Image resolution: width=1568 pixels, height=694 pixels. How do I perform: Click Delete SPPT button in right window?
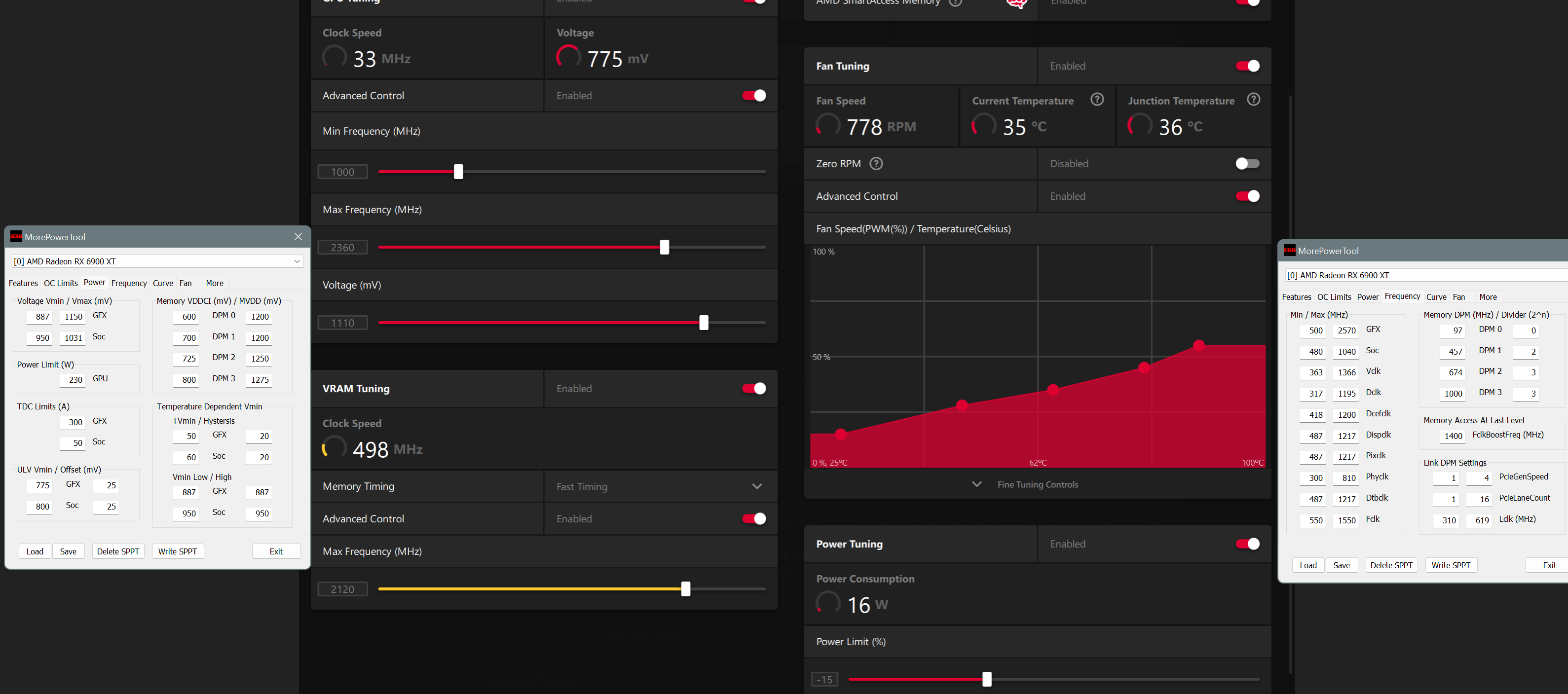(x=1391, y=565)
